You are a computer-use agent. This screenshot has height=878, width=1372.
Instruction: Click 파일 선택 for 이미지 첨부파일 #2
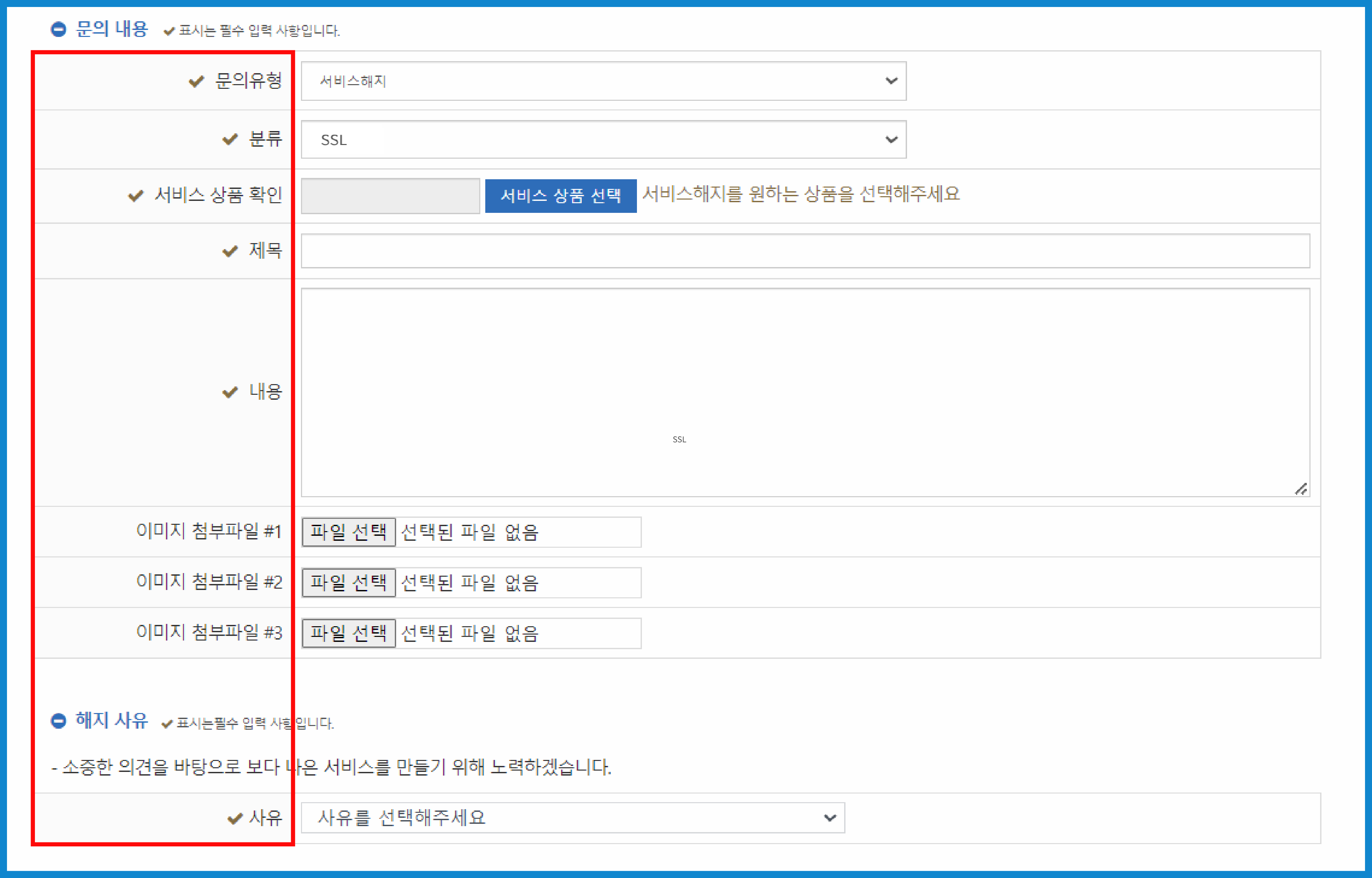click(348, 582)
